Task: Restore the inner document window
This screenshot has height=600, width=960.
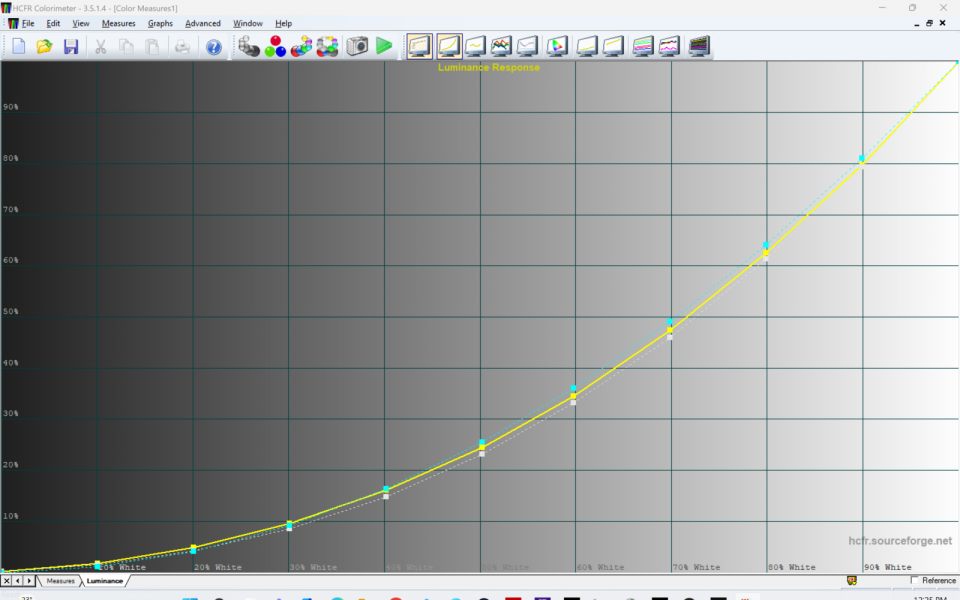Action: tap(929, 23)
